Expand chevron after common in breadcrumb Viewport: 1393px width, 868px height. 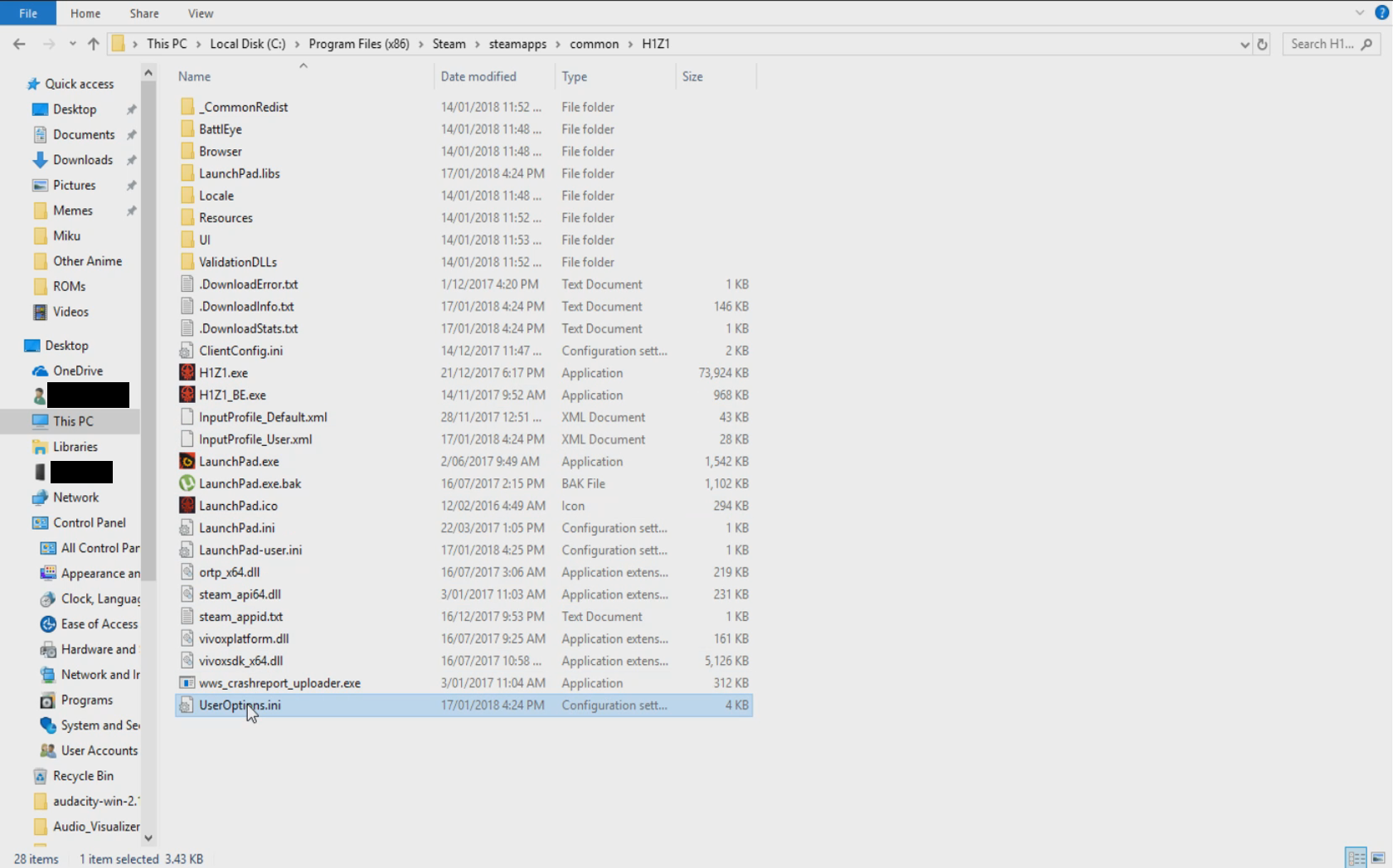[630, 44]
